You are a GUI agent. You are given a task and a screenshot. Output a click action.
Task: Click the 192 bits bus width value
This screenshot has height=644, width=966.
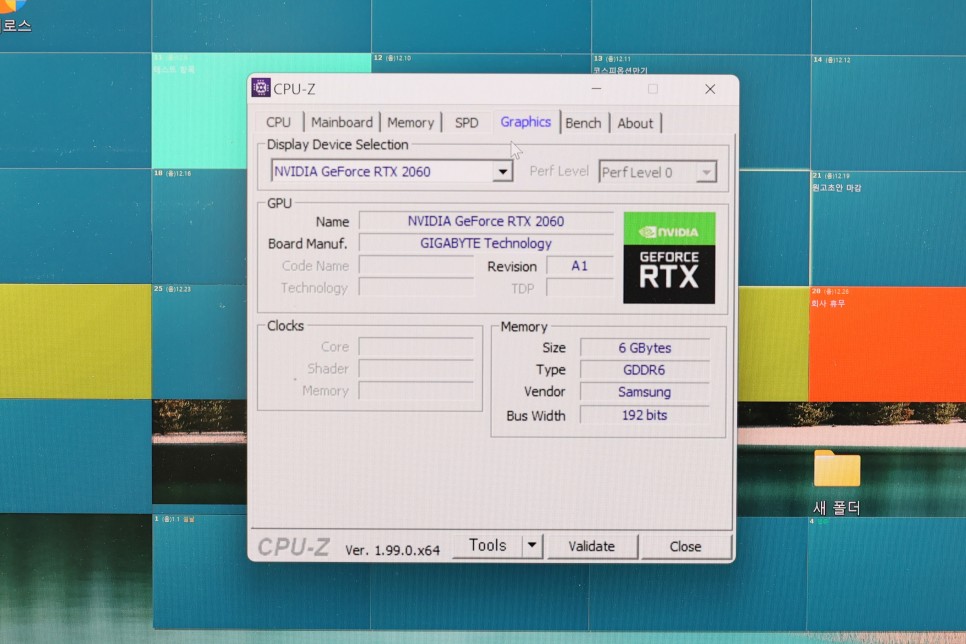[x=644, y=415]
